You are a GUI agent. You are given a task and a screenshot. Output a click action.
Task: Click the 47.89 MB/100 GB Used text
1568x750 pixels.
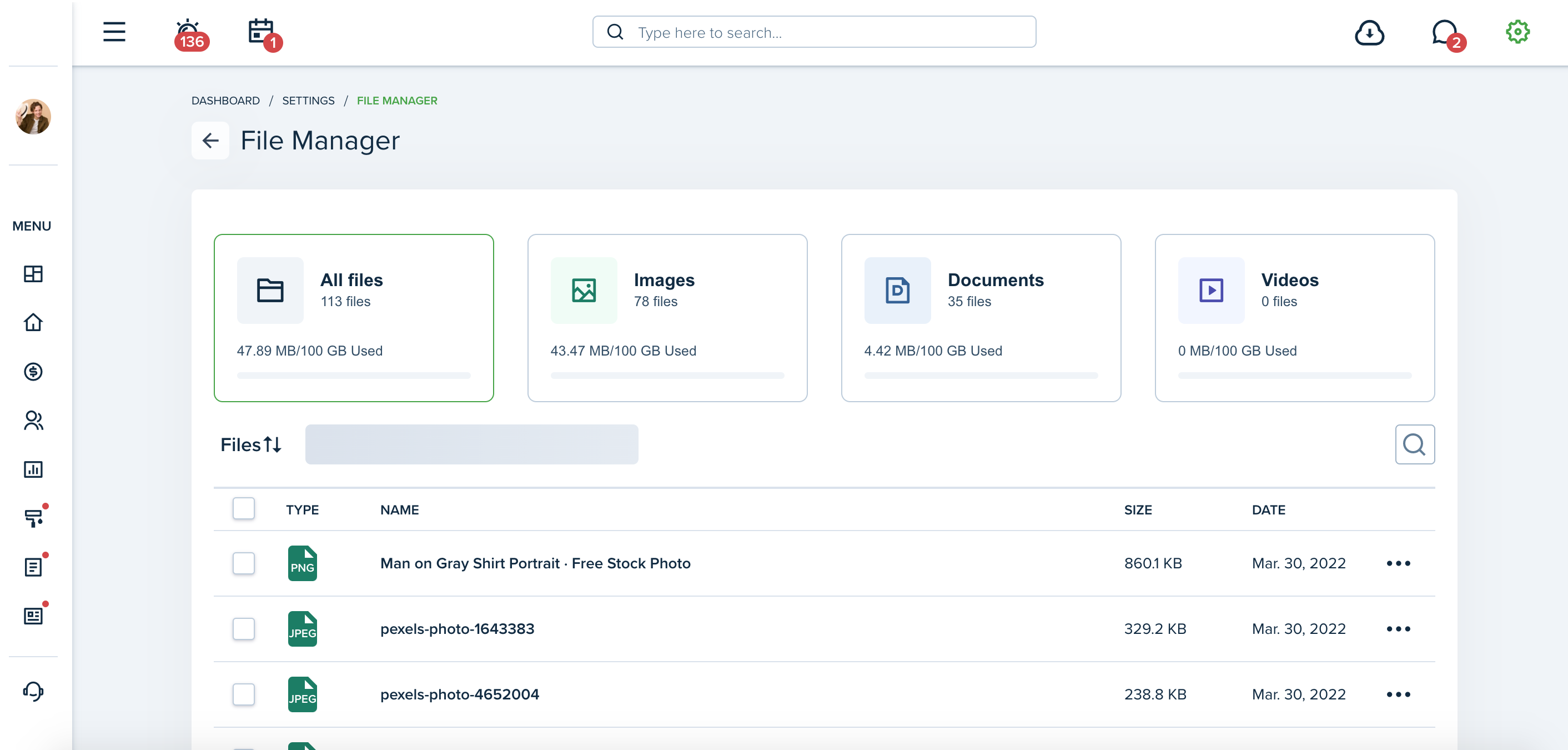[309, 351]
